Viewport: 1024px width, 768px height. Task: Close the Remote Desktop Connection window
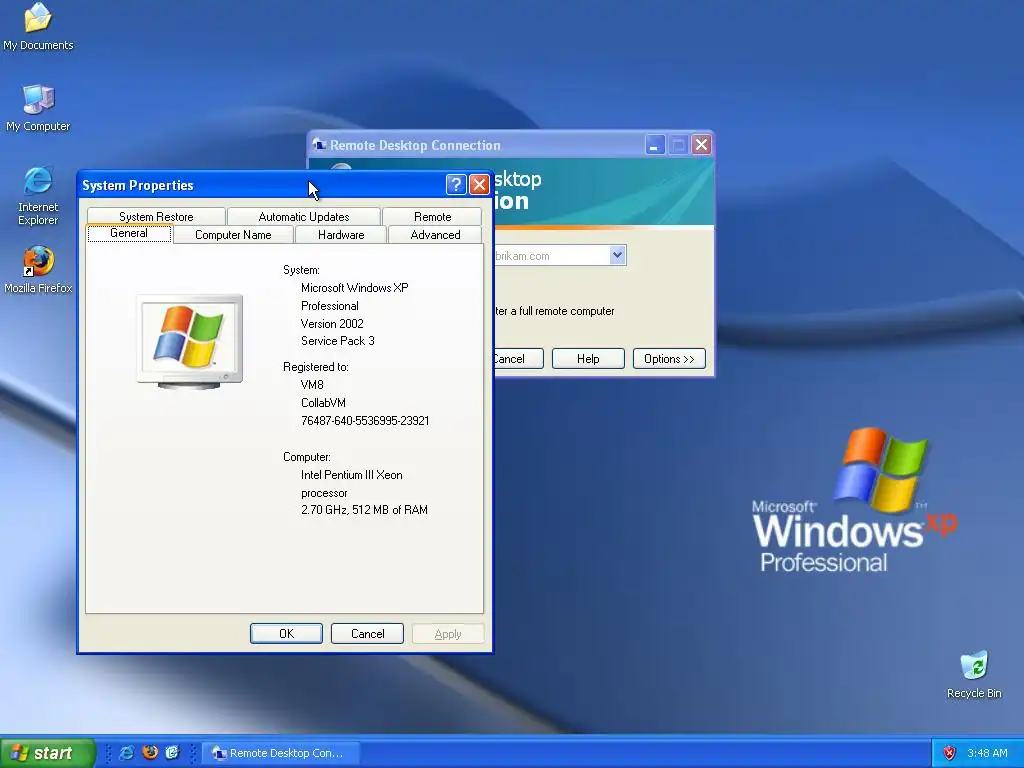[x=701, y=144]
